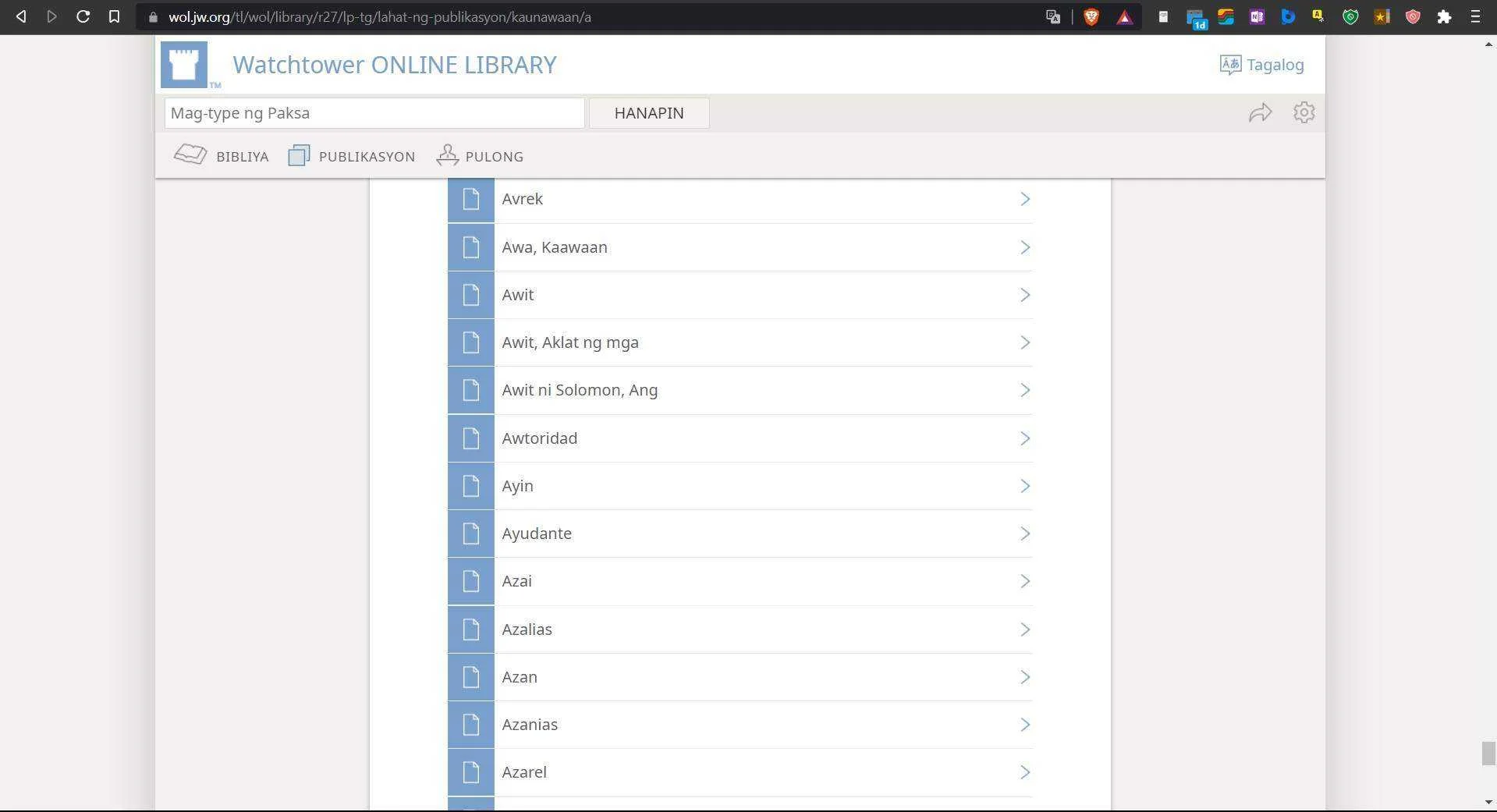Open the Awit ni Solomon, Ang entry
The width and height of the screenshot is (1497, 812).
[x=740, y=390]
